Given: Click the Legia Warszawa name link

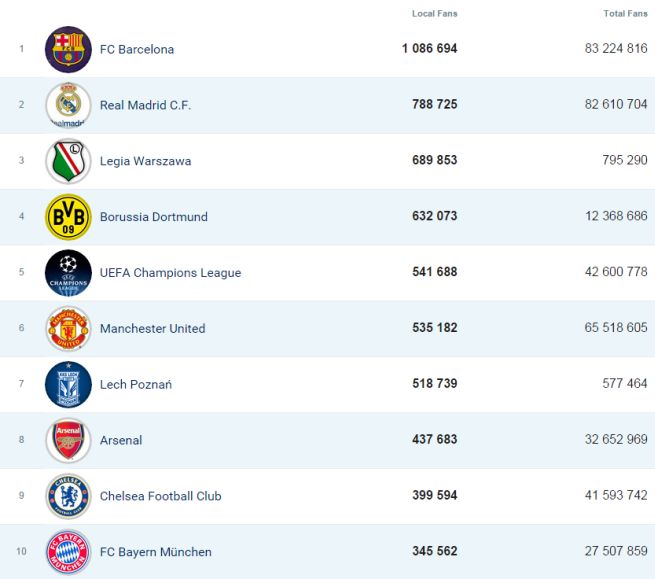Looking at the screenshot, I should (145, 161).
